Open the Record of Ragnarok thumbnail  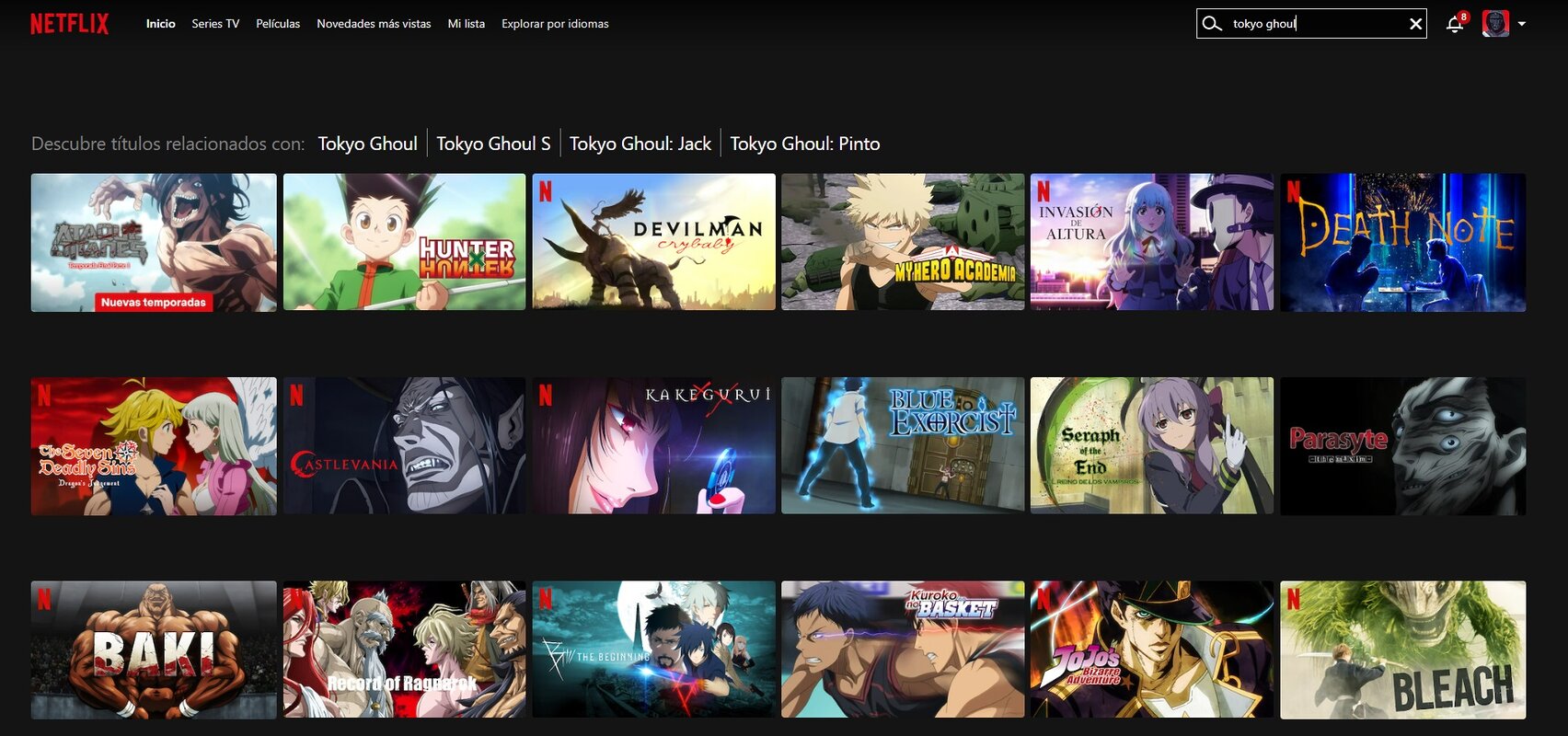coord(404,650)
